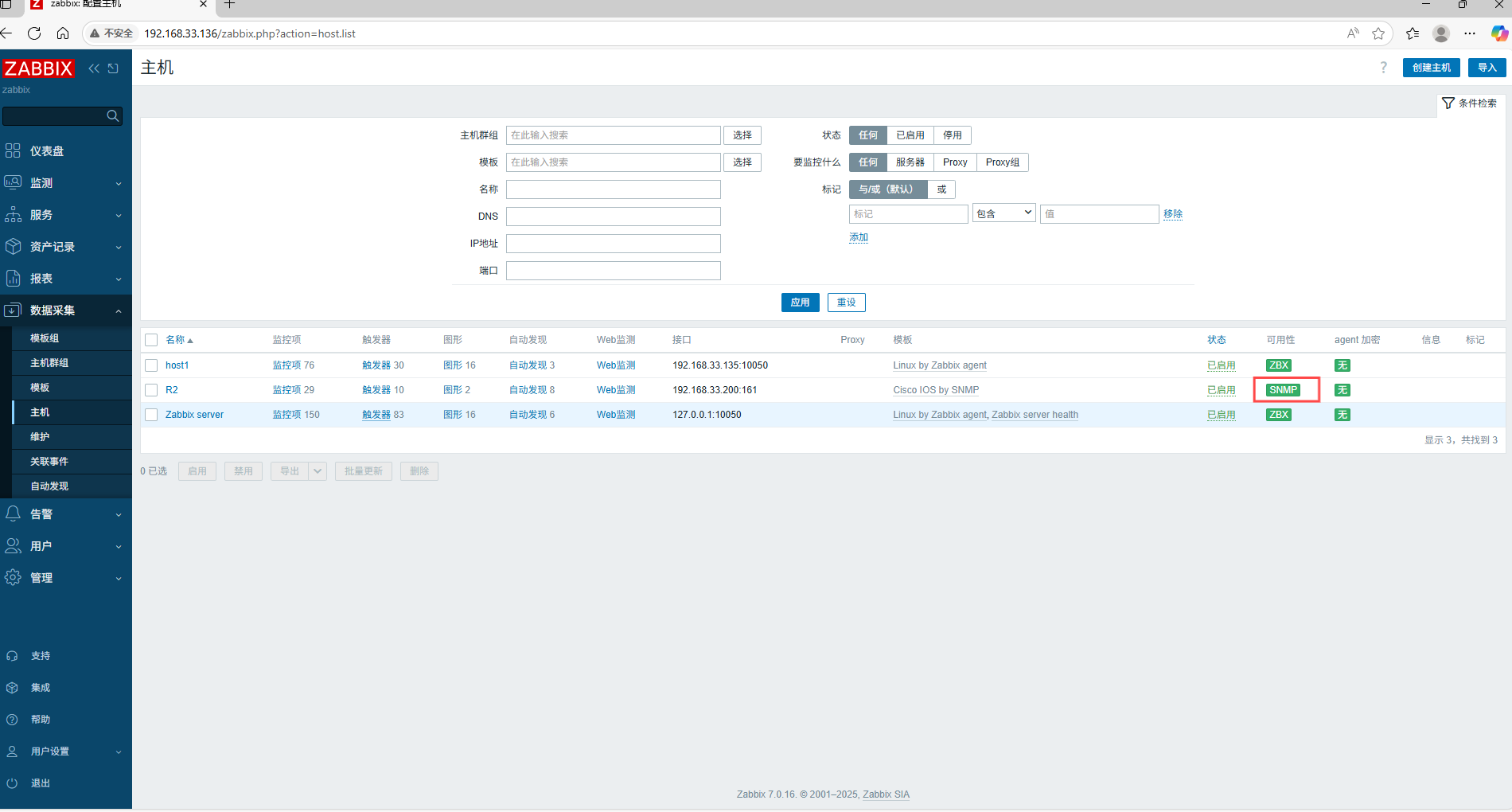Open 主机群组 submenu item
The height and width of the screenshot is (812, 1512).
(x=49, y=363)
